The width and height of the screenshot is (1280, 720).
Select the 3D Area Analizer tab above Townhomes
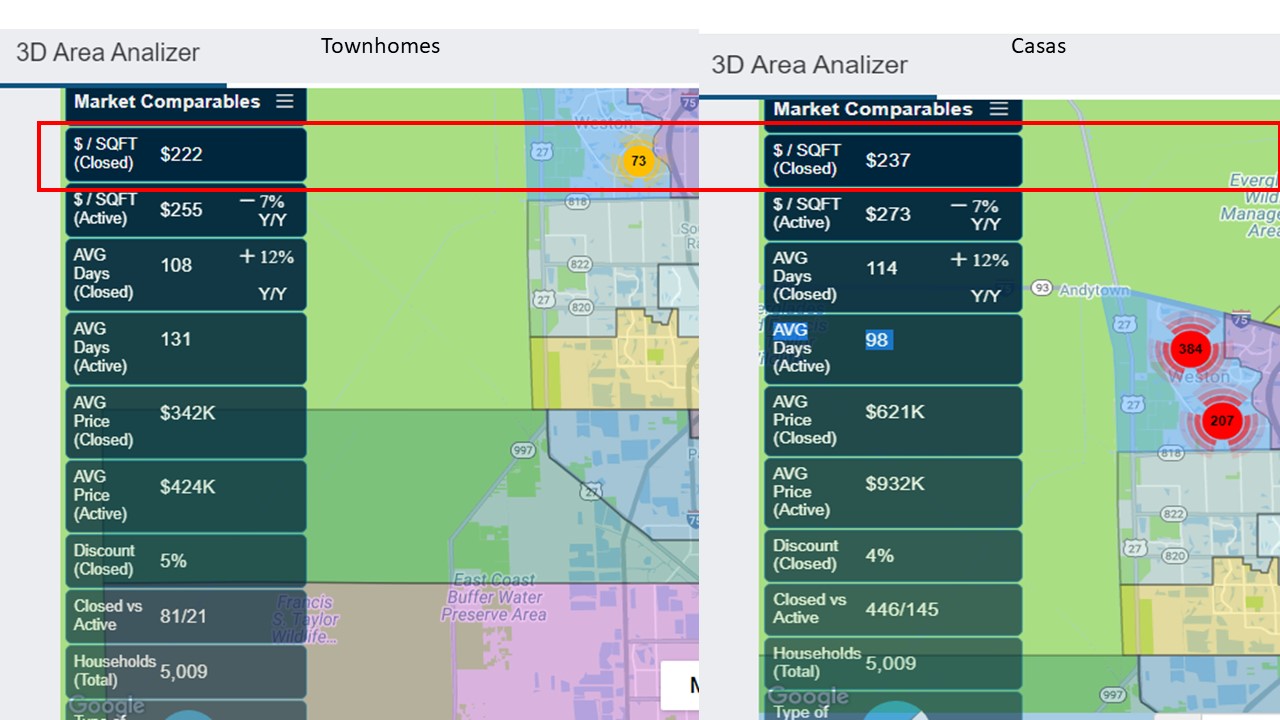[x=108, y=53]
